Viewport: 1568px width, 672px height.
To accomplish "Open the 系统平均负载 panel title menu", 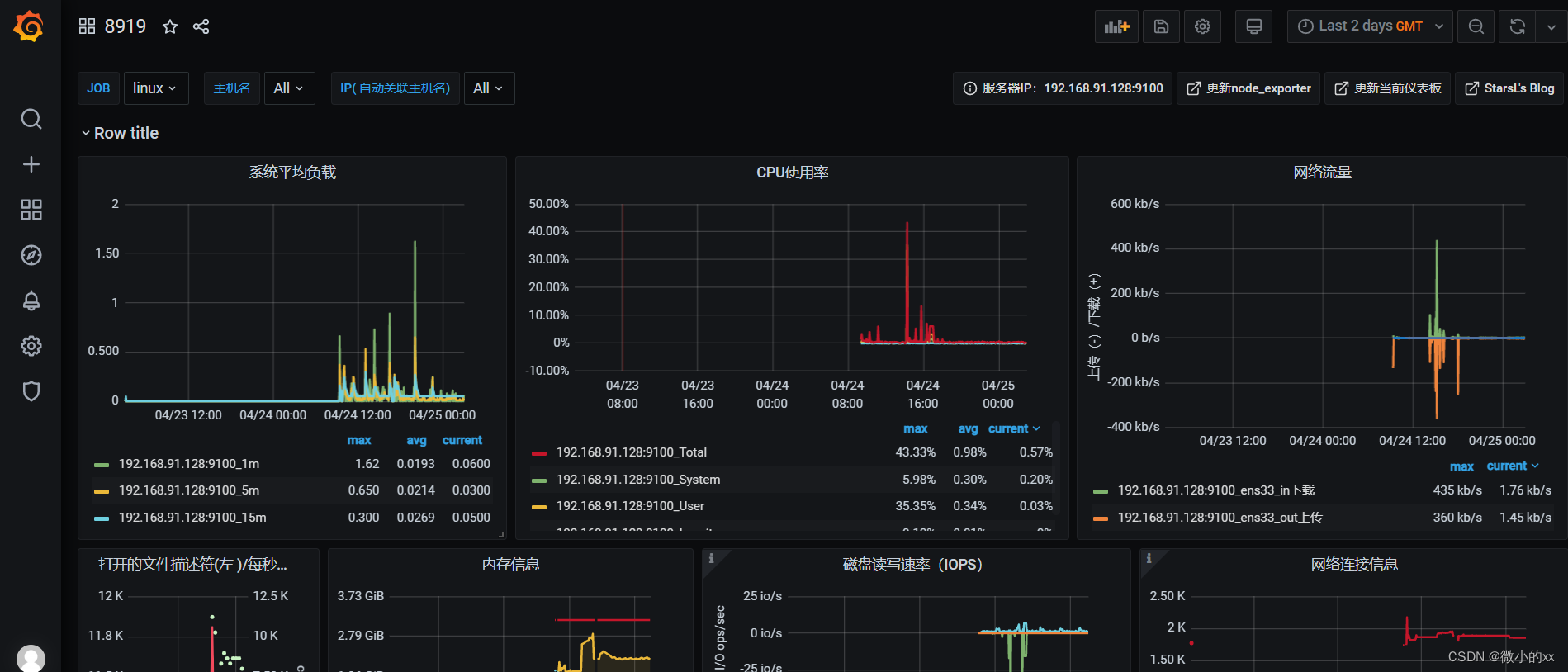I will pos(292,172).
